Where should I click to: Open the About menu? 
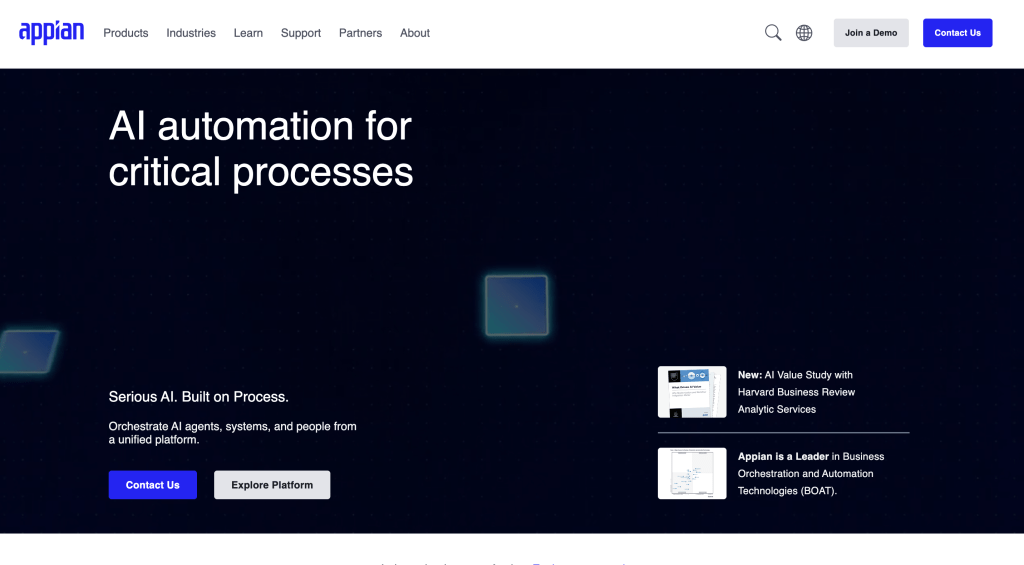(x=415, y=33)
